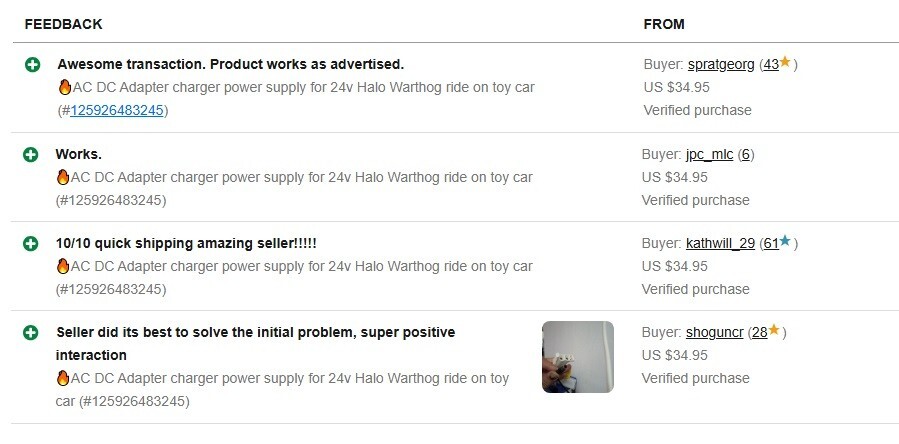The width and height of the screenshot is (899, 444).
Task: Click jpc_mlc's feedback score 6
Action: pyautogui.click(x=746, y=155)
